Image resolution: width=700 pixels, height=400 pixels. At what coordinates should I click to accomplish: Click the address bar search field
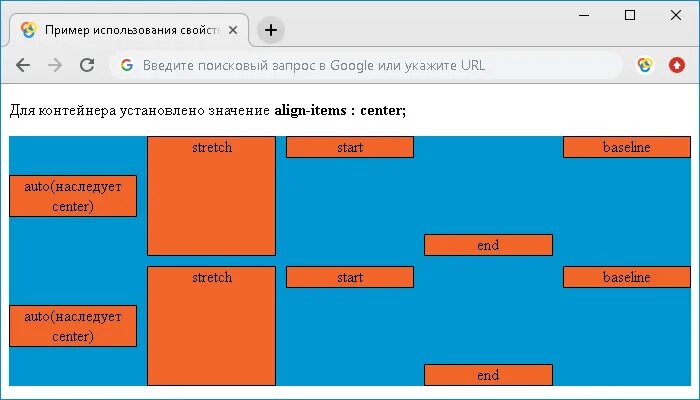pyautogui.click(x=370, y=65)
